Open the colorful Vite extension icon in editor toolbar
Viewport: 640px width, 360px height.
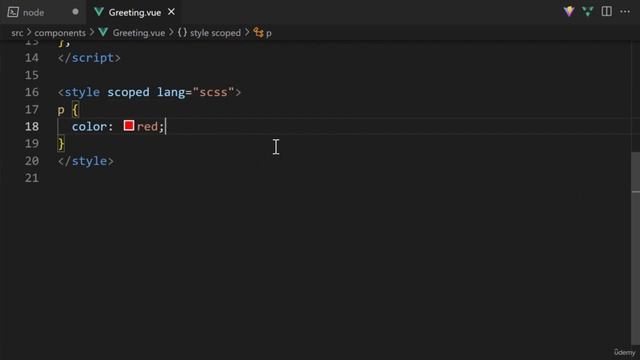569,11
